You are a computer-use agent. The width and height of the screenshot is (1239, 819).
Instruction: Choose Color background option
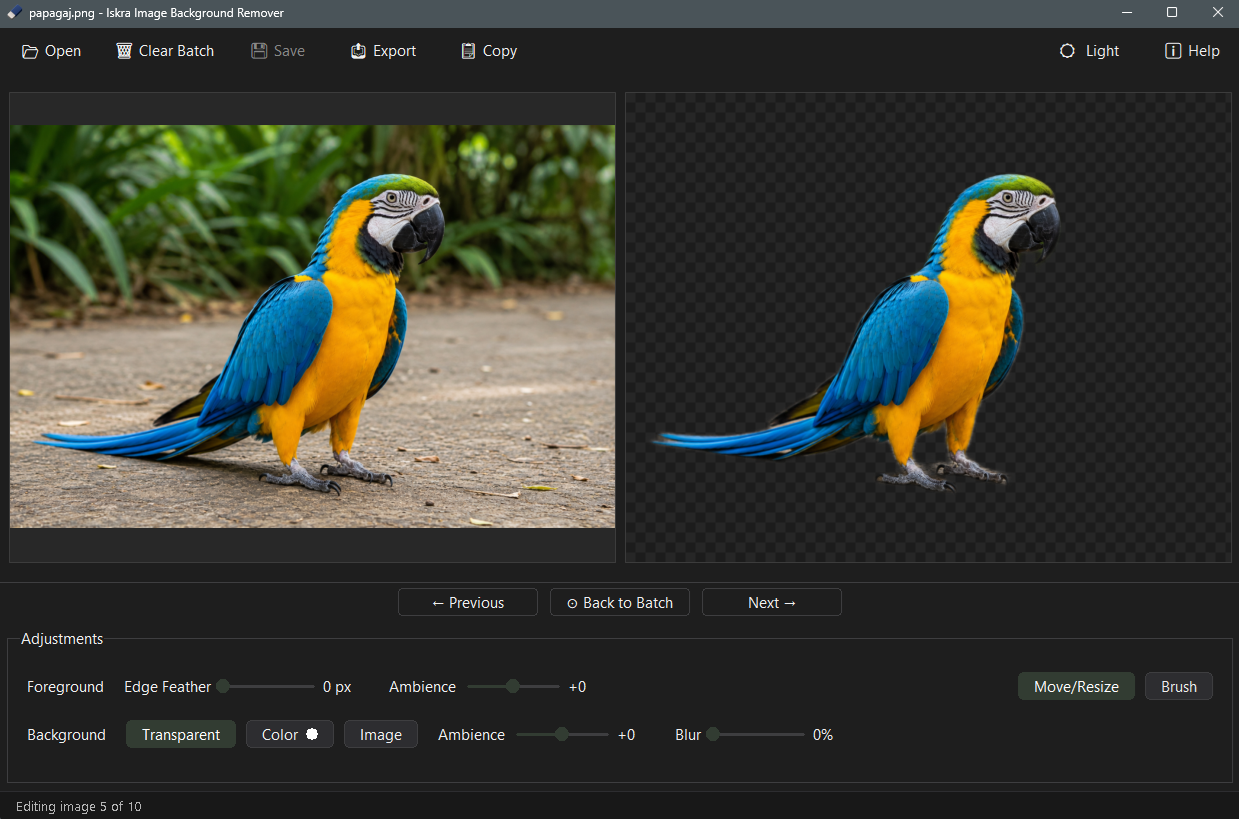coord(290,734)
